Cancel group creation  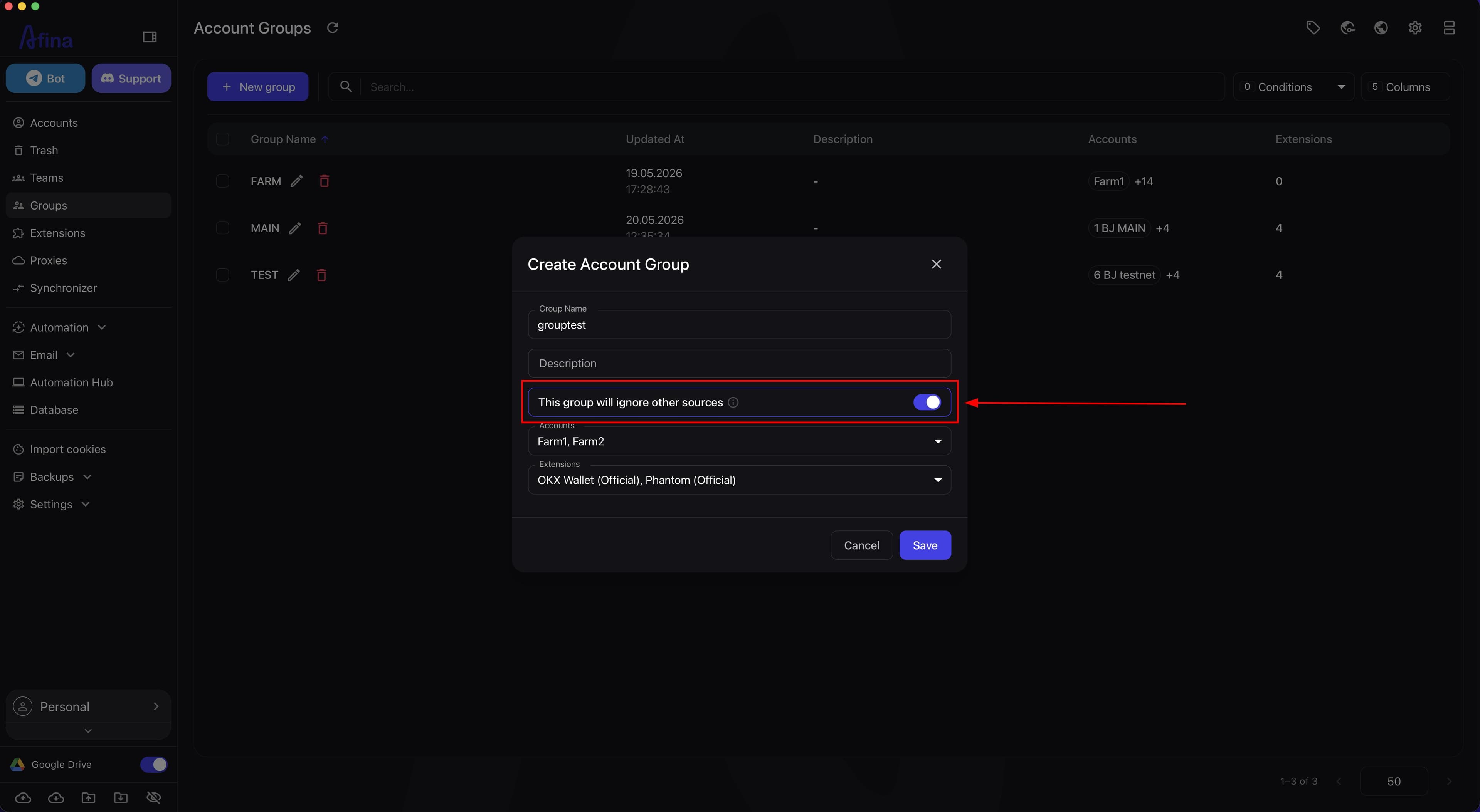click(x=861, y=545)
